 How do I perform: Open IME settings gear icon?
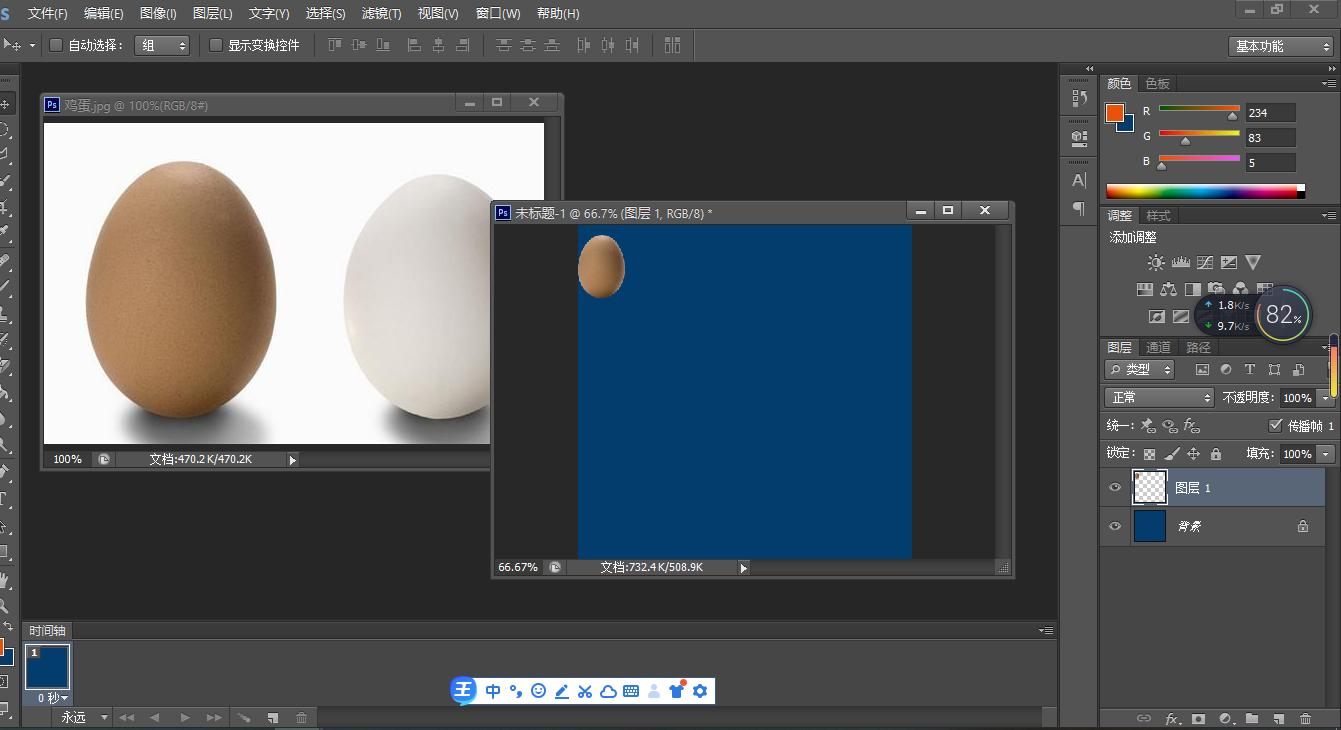coord(700,691)
